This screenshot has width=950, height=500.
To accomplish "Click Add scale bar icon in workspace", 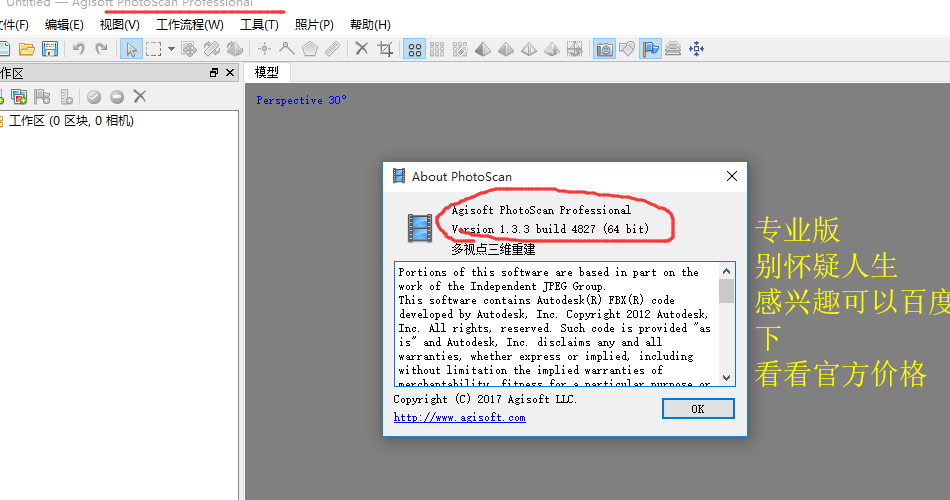I will [66, 96].
